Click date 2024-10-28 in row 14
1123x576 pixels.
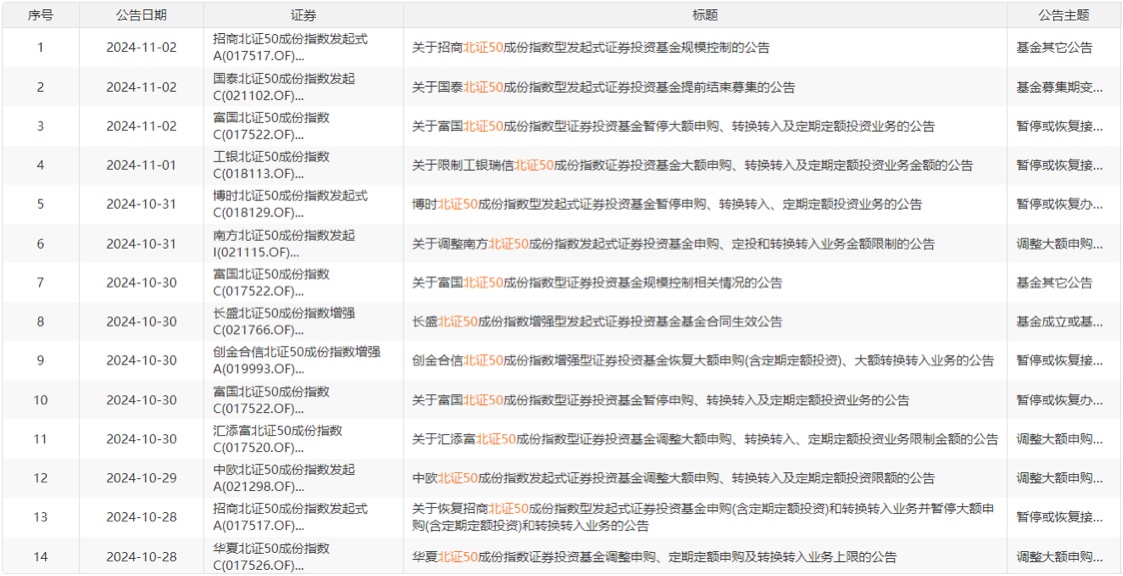(x=141, y=557)
